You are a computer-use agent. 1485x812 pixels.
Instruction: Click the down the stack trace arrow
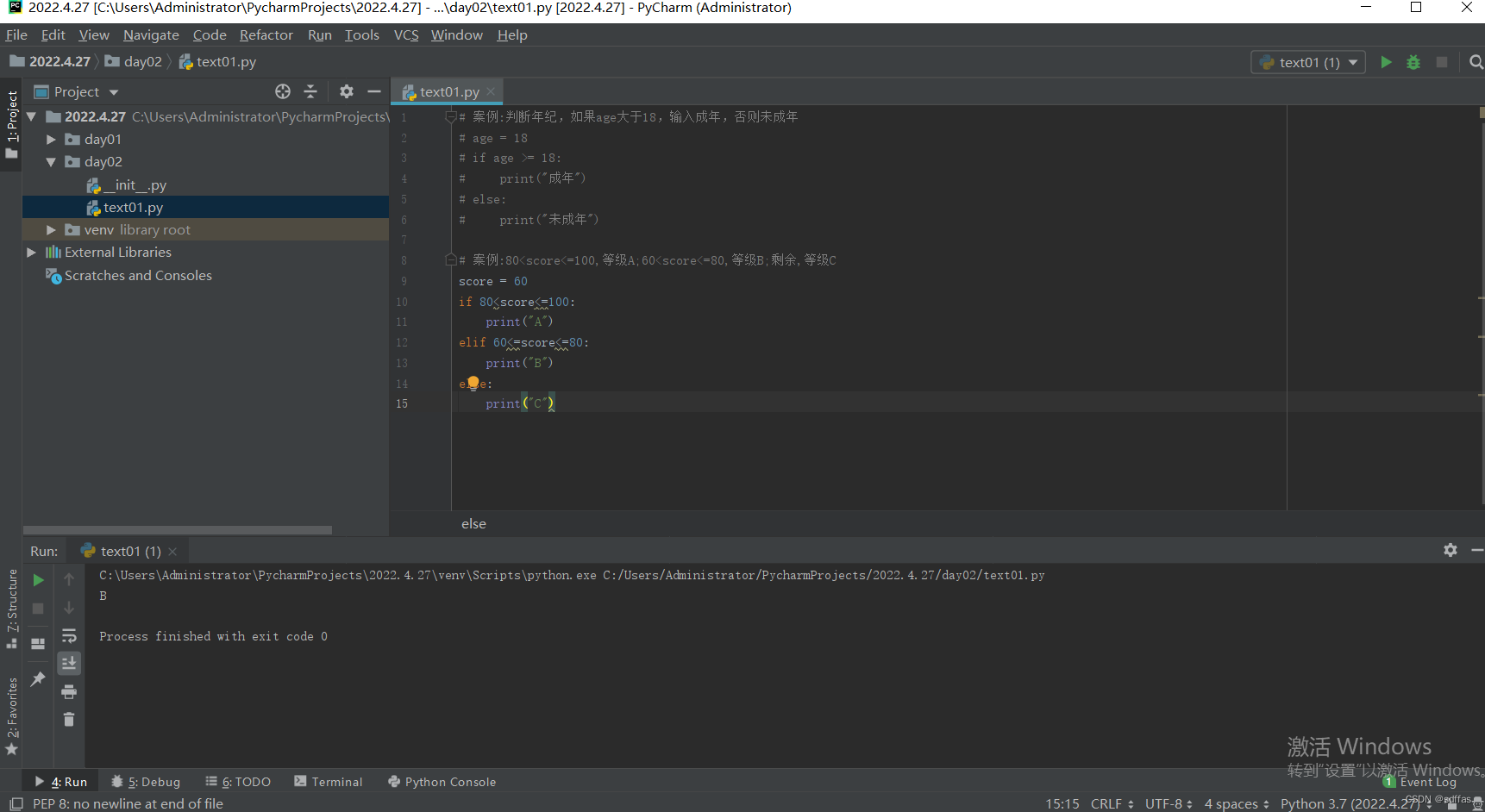click(69, 609)
